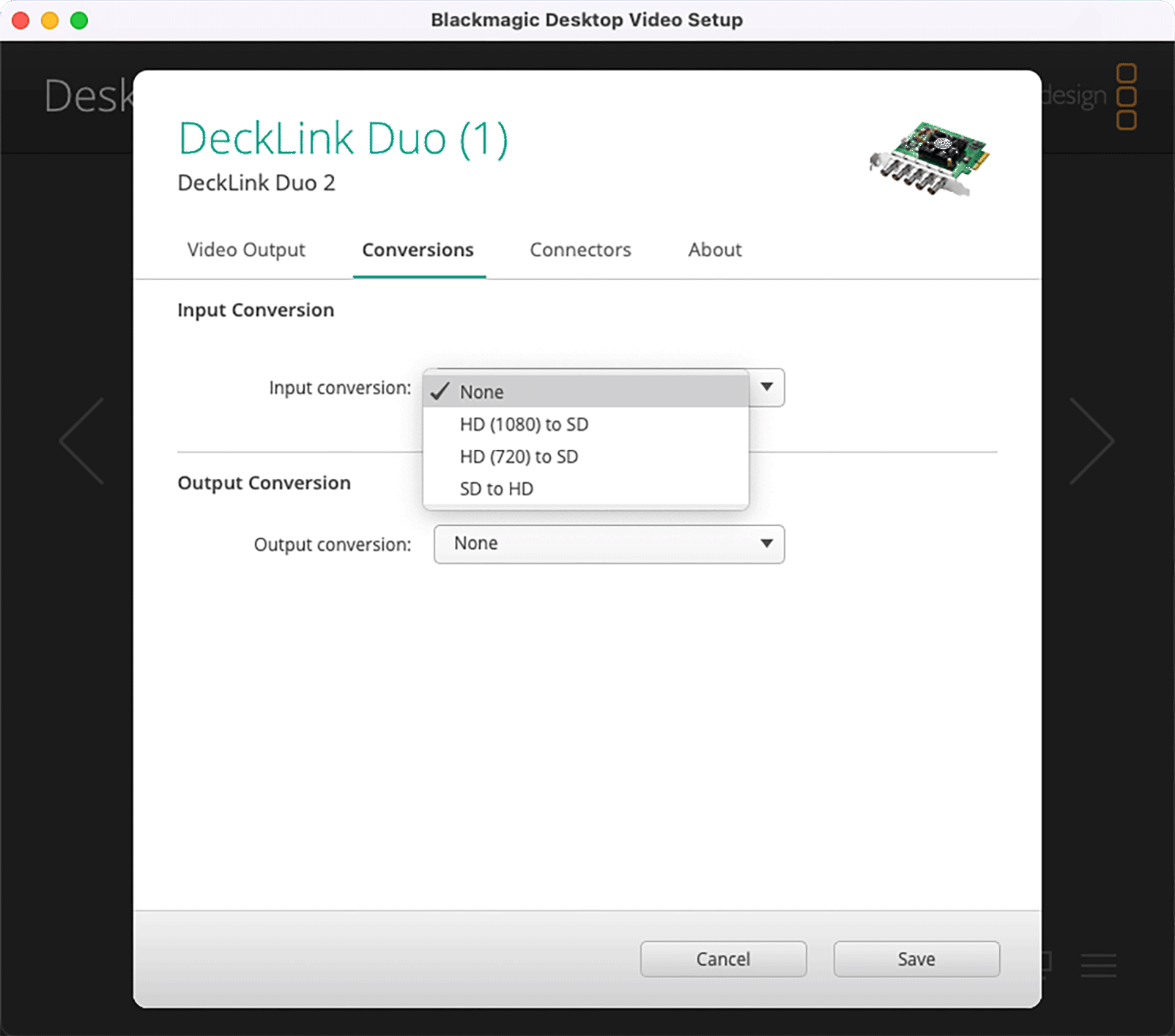
Task: Save the device settings
Action: pos(916,959)
